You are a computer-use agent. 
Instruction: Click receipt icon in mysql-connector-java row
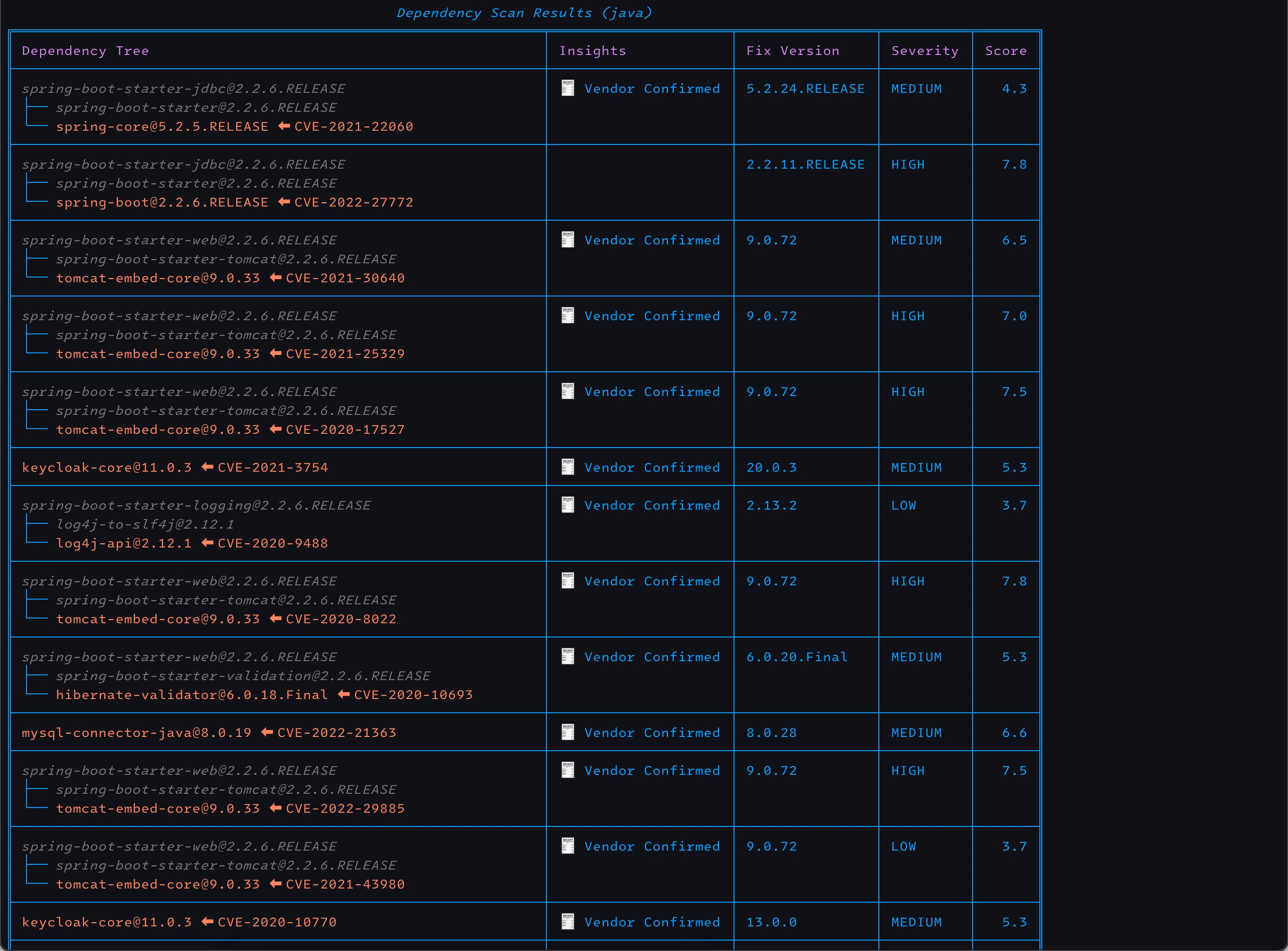(x=567, y=732)
